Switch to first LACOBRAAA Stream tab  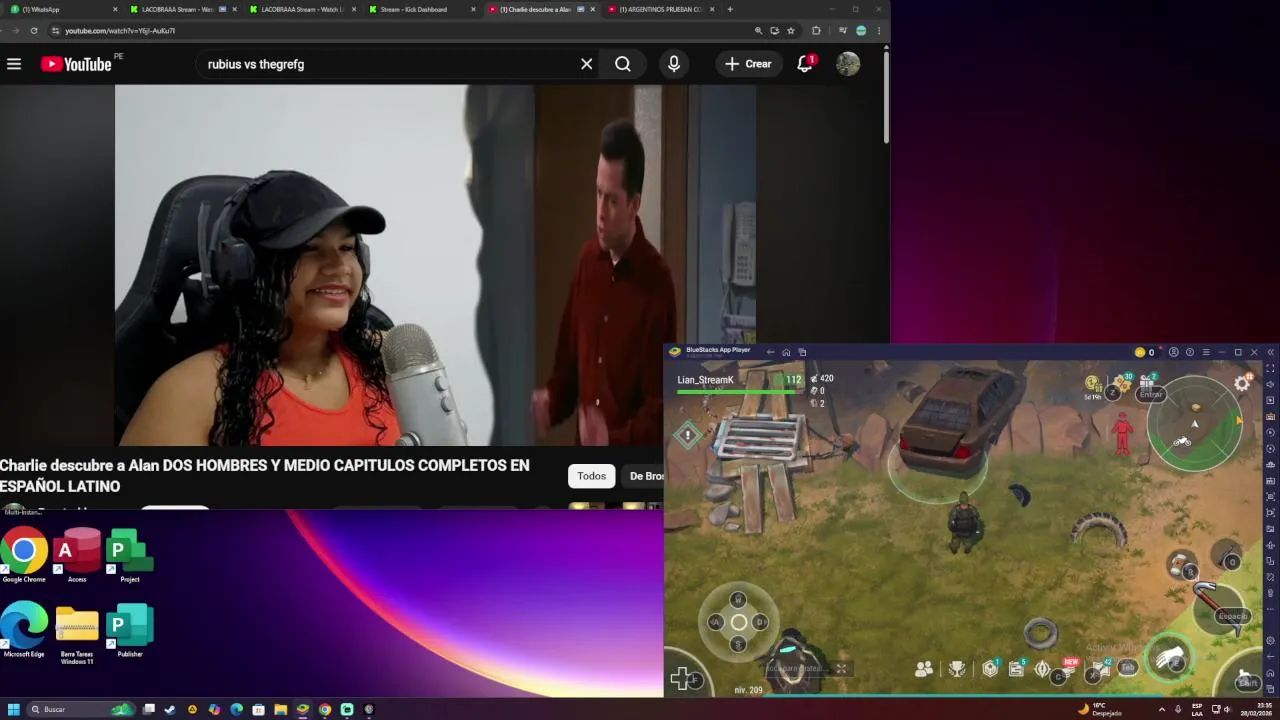[182, 9]
